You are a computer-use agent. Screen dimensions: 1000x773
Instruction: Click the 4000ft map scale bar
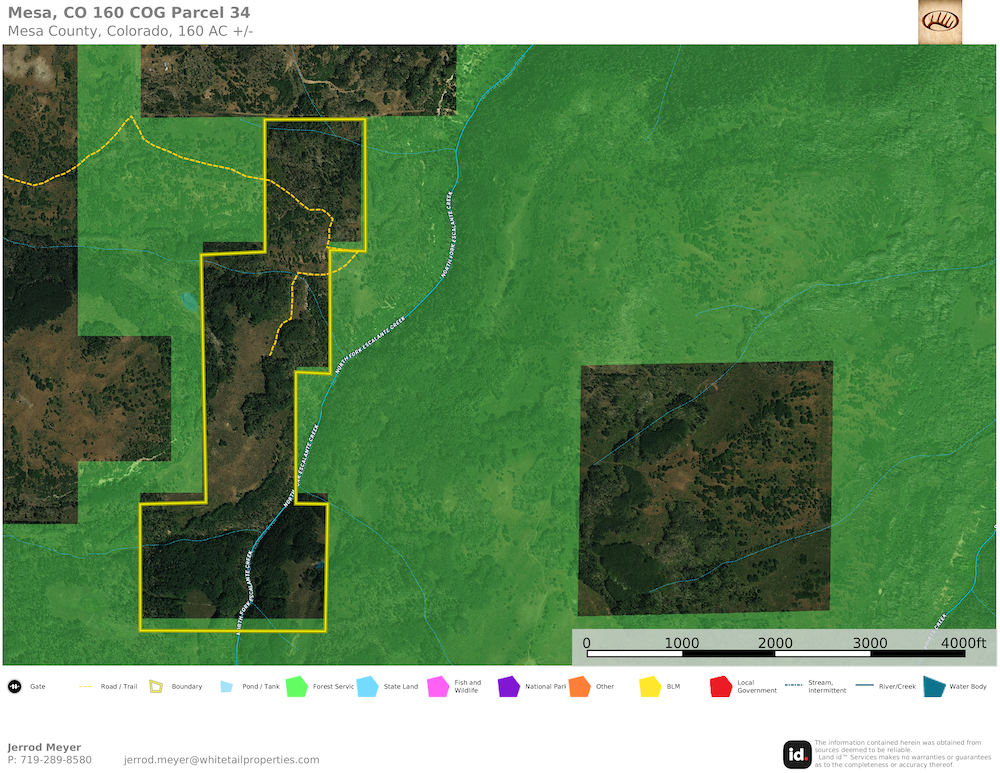coord(775,654)
